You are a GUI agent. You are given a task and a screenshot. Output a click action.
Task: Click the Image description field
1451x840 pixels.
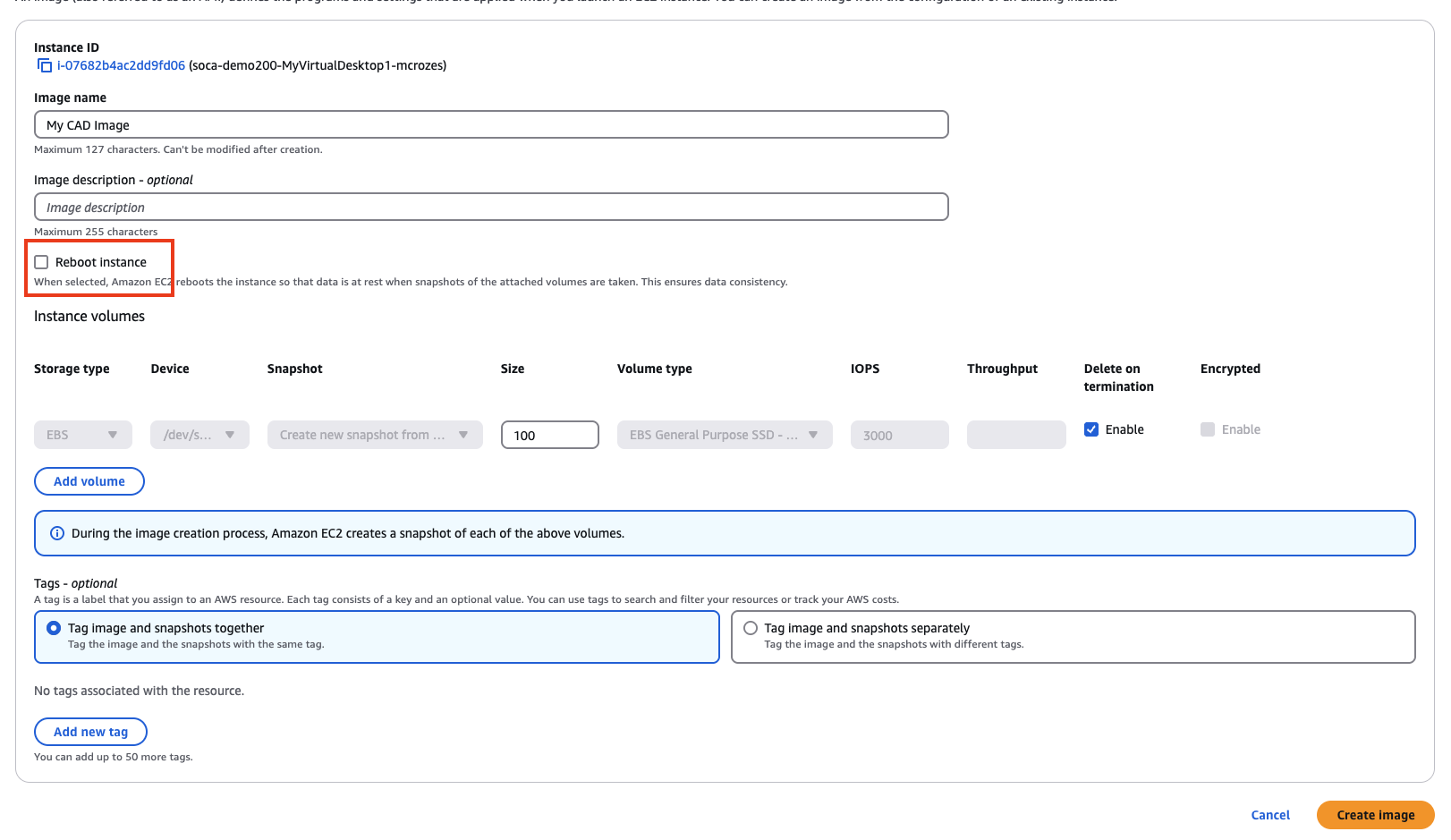(490, 208)
